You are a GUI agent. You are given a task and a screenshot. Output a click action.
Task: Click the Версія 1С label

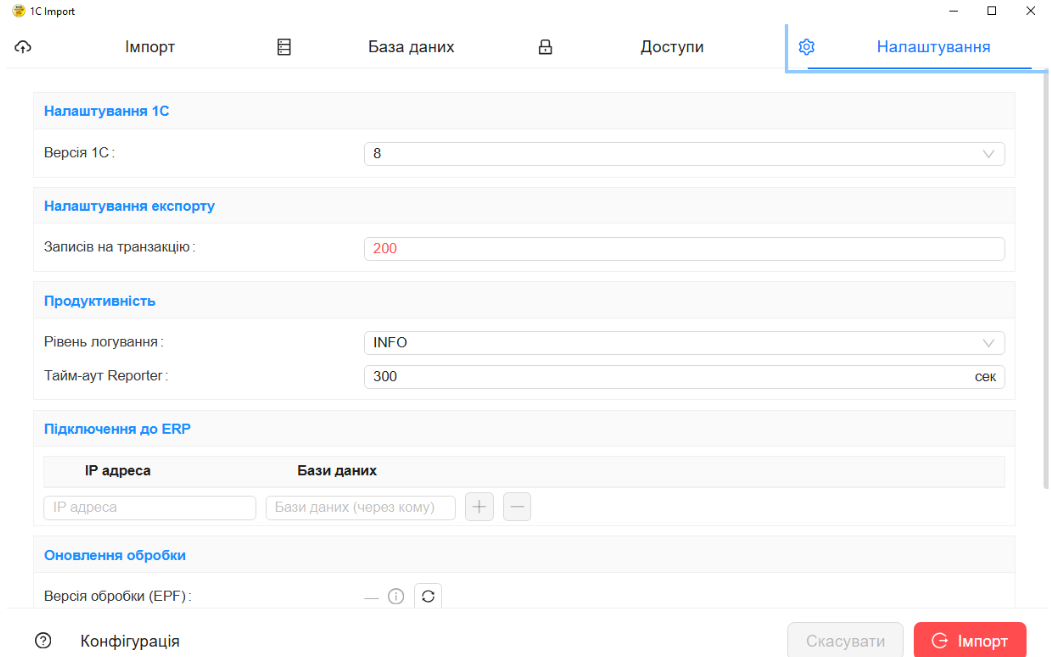79,153
